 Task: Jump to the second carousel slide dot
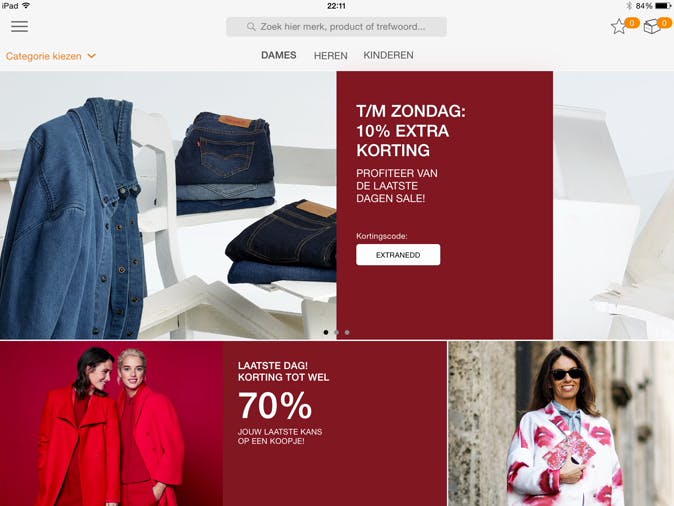click(337, 332)
